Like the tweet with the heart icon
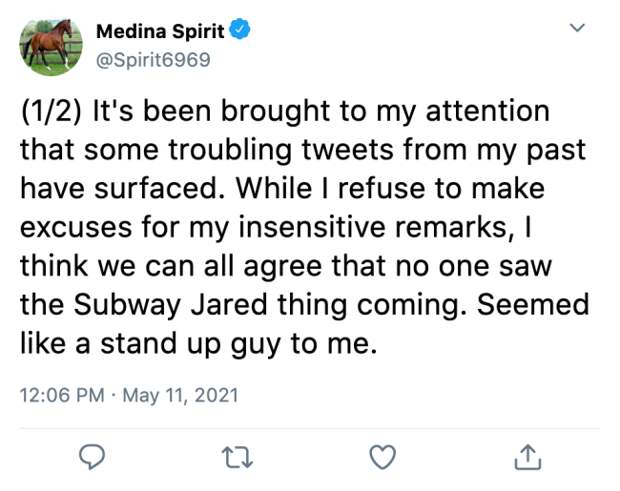The width and height of the screenshot is (620, 491). click(380, 457)
